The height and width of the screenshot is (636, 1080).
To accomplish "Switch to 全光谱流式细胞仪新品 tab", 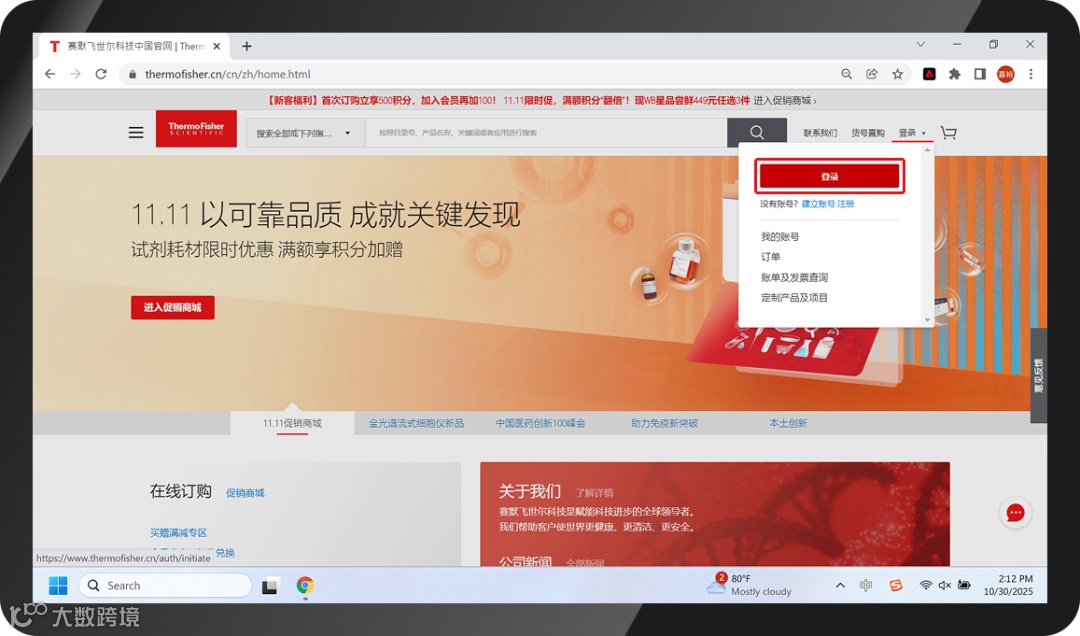I will [x=416, y=423].
